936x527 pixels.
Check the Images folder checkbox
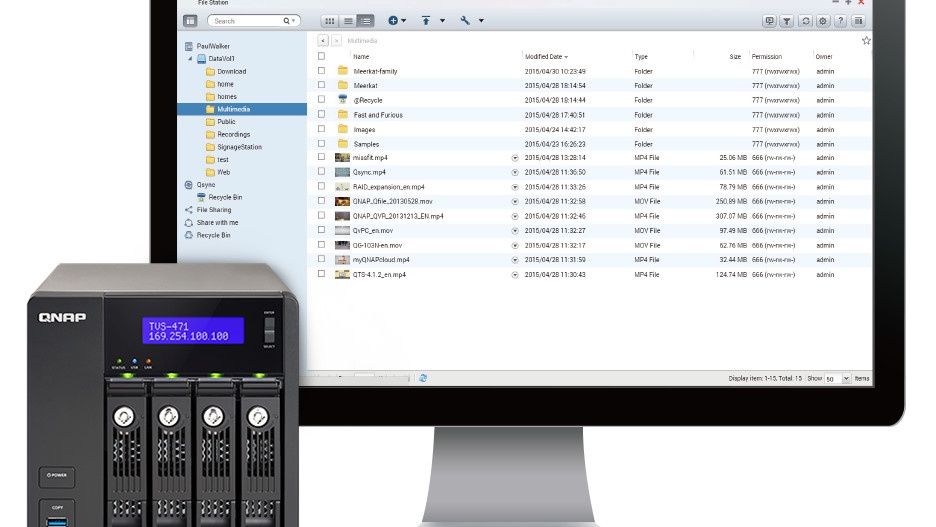click(321, 129)
